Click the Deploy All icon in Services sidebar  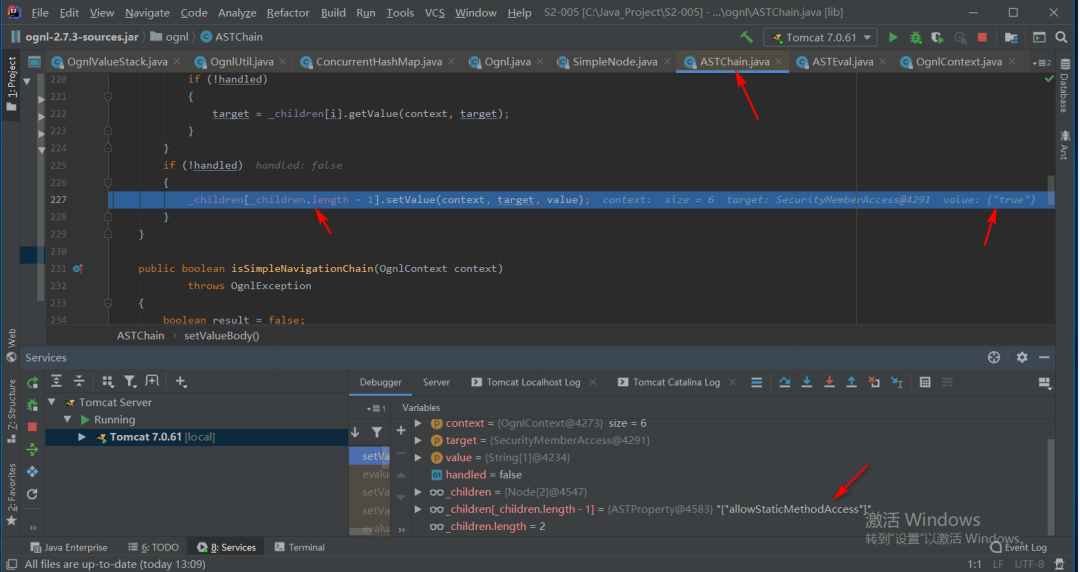(x=32, y=449)
